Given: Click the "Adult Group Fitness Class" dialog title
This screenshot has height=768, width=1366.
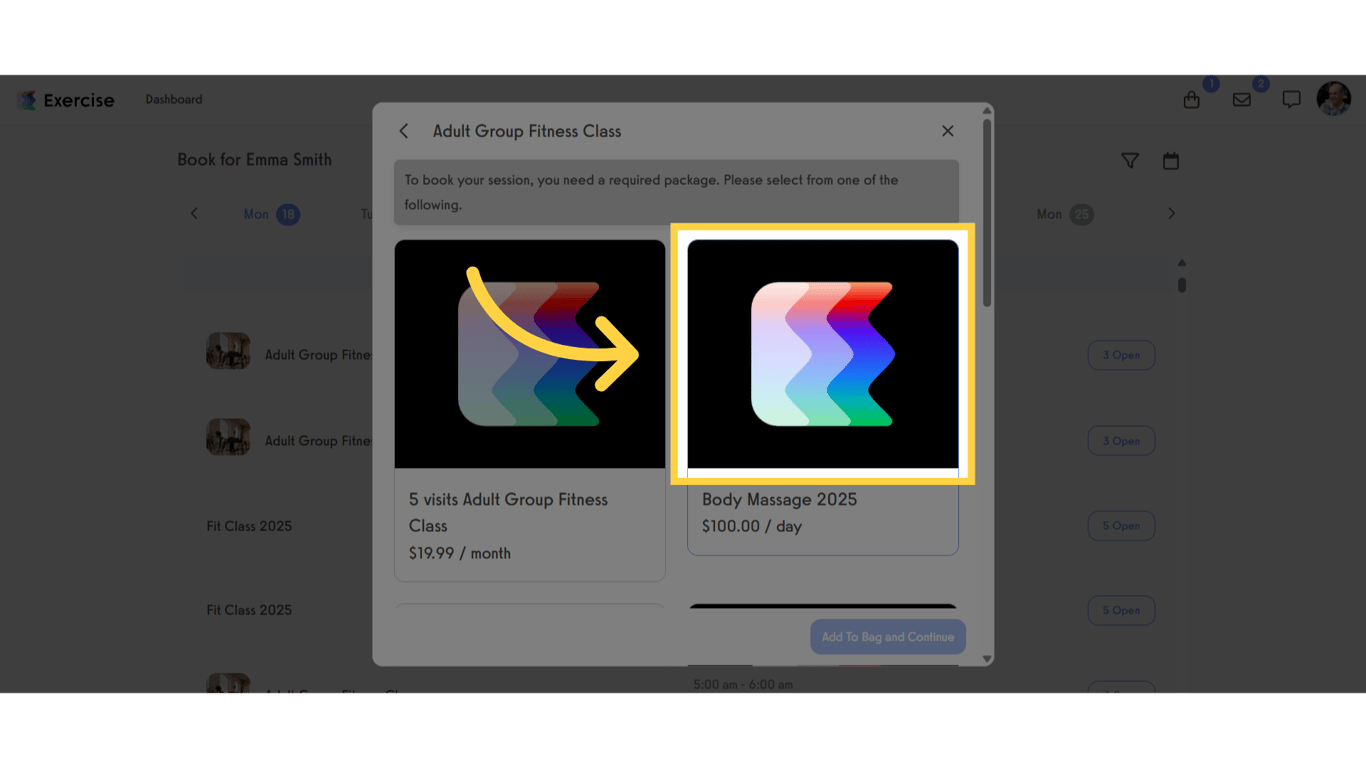Looking at the screenshot, I should 527,131.
